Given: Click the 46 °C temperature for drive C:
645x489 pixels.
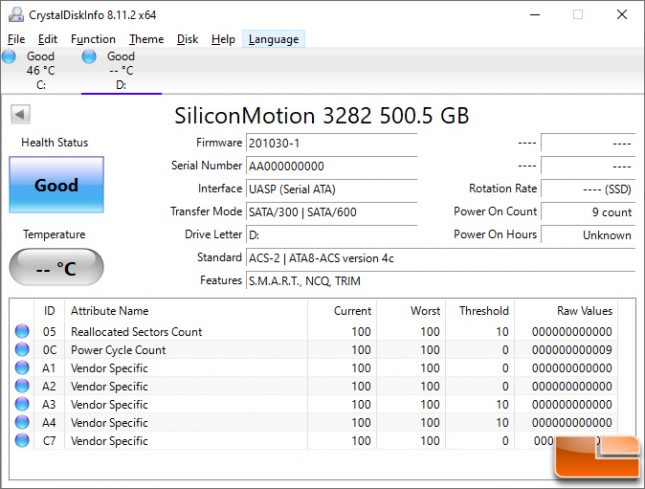Looking at the screenshot, I should 40,71.
